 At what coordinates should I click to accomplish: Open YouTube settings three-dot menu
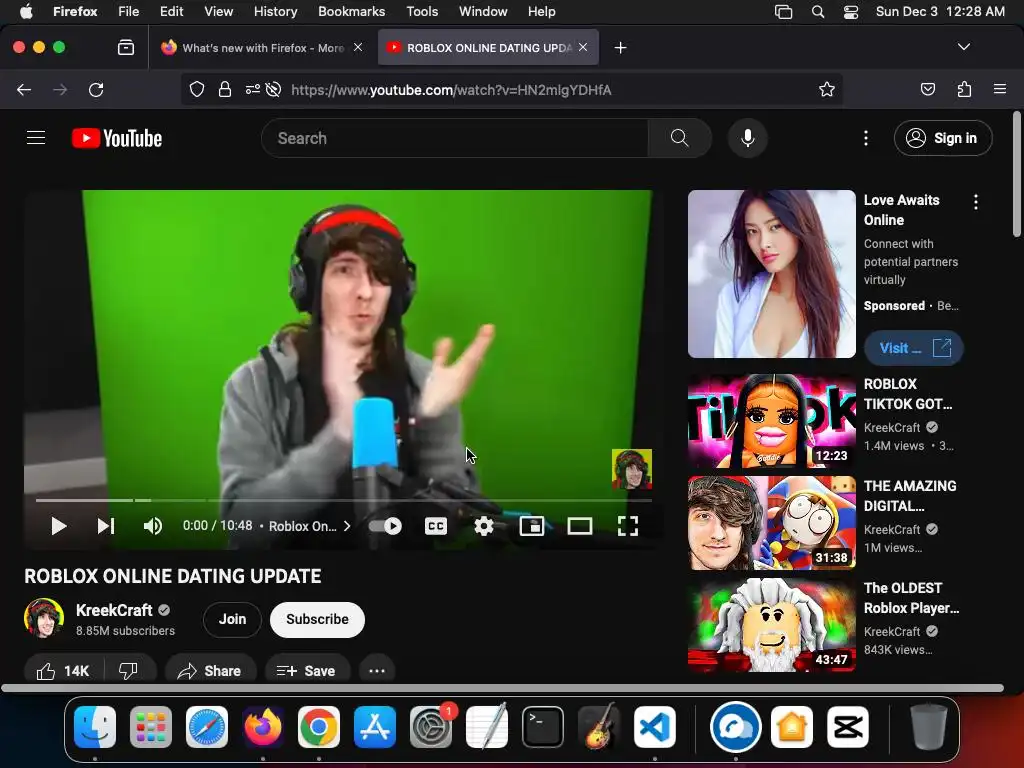pyautogui.click(x=866, y=138)
